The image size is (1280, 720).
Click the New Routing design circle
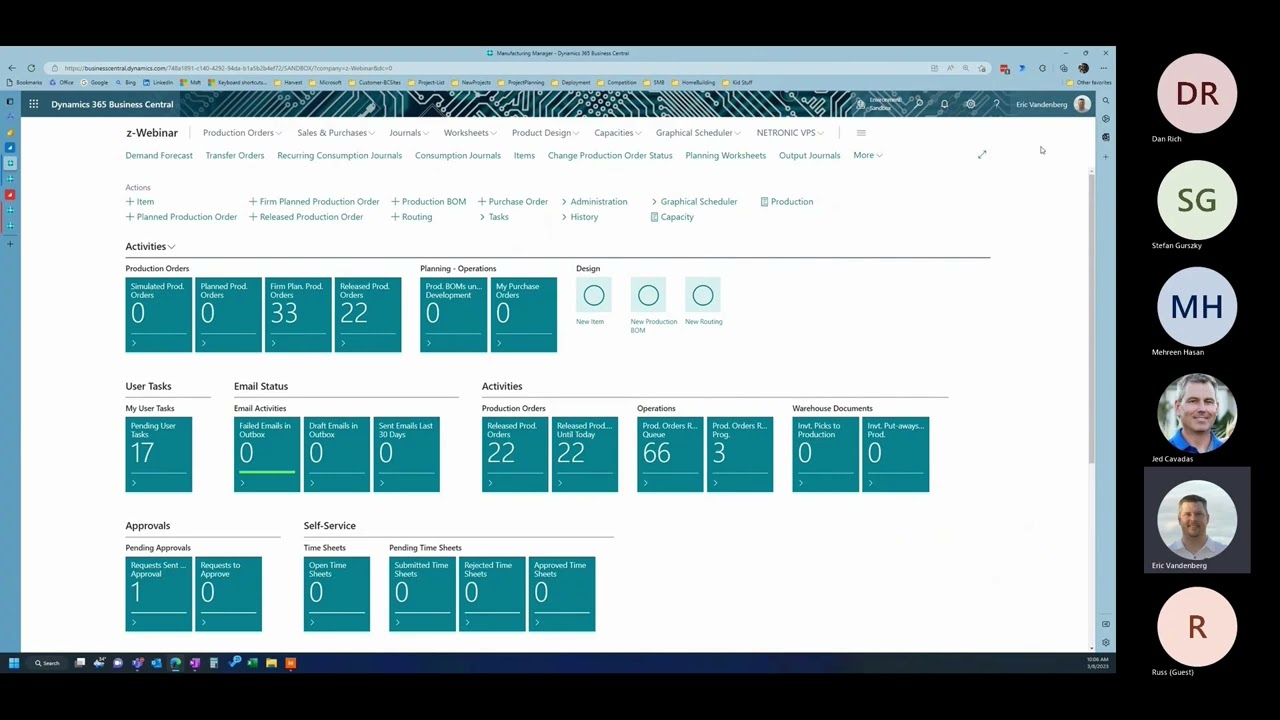pyautogui.click(x=703, y=295)
